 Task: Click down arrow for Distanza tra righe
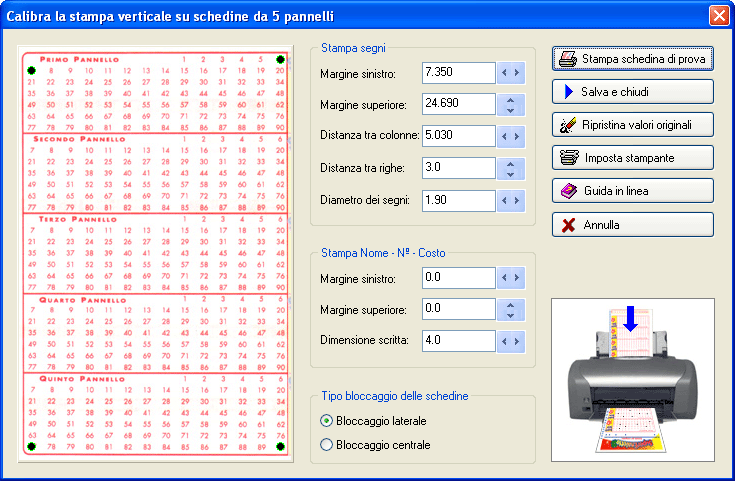[511, 174]
